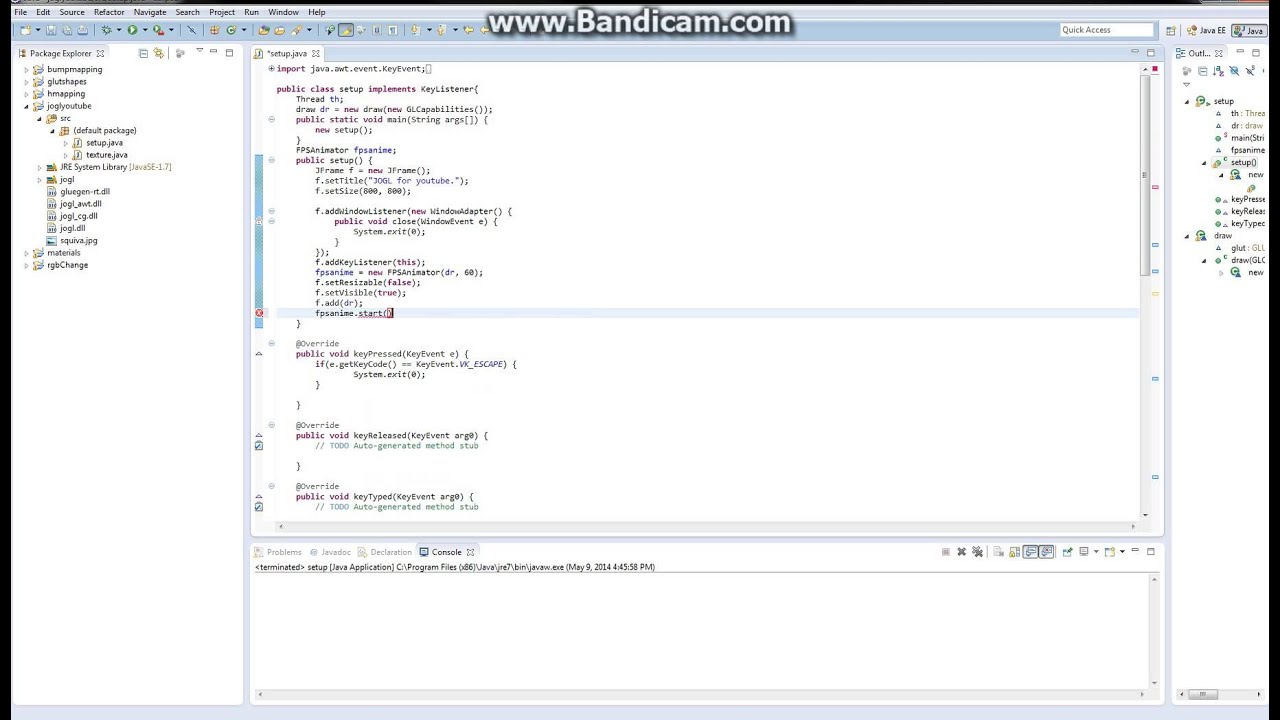Image resolution: width=1280 pixels, height=720 pixels.
Task: Click the Pin Console icon
Action: click(1067, 552)
